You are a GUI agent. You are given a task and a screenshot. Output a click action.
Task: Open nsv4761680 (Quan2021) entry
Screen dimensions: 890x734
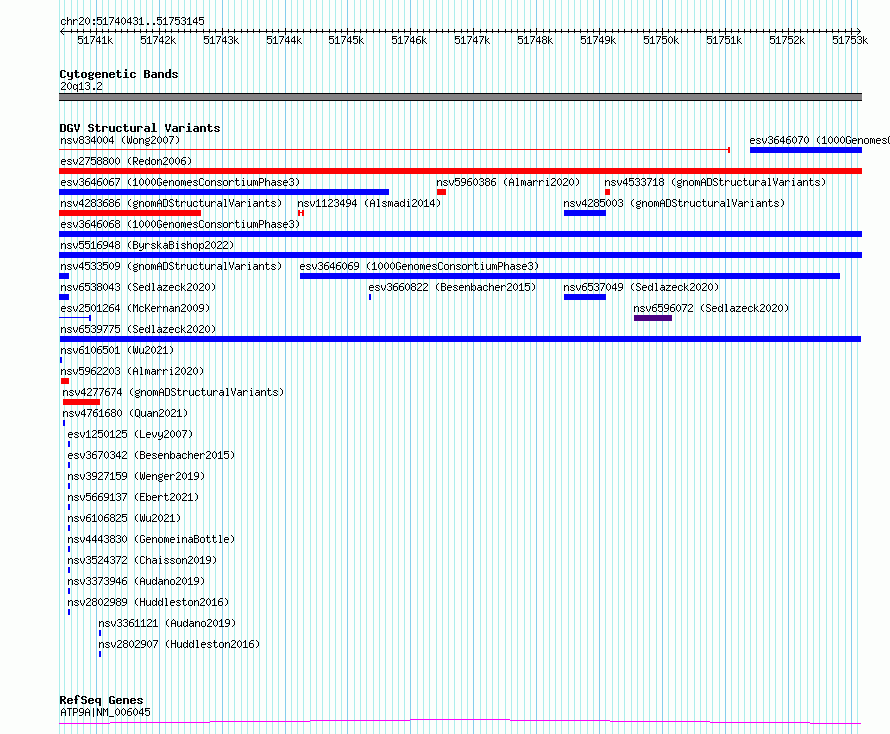pos(125,413)
